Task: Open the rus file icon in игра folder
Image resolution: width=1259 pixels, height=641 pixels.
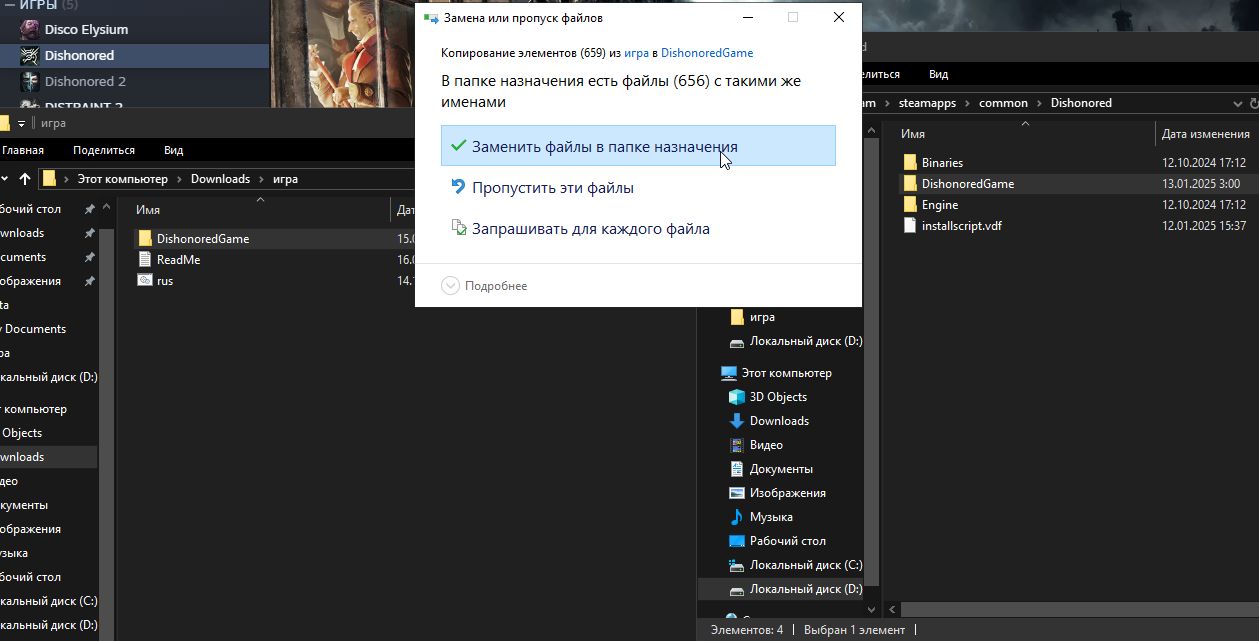Action: click(145, 281)
